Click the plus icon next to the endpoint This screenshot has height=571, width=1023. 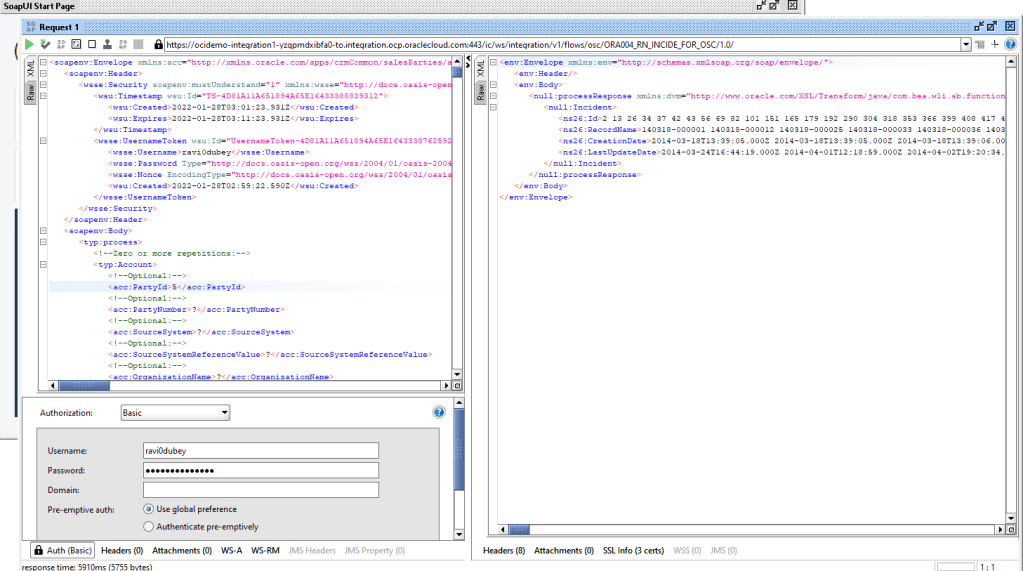click(x=995, y=44)
